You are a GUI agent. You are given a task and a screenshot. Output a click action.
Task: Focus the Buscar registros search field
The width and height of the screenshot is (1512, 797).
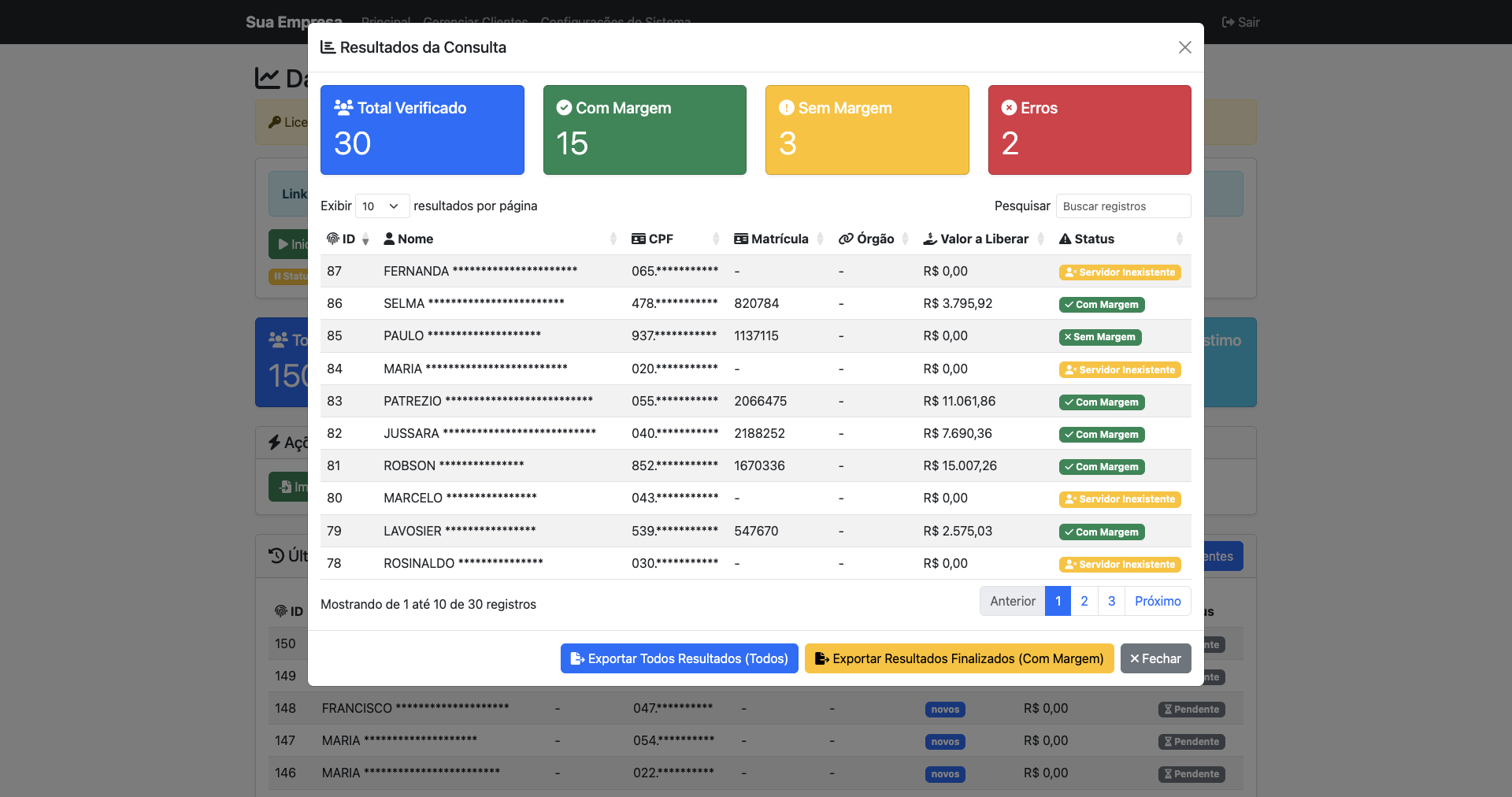(1123, 206)
